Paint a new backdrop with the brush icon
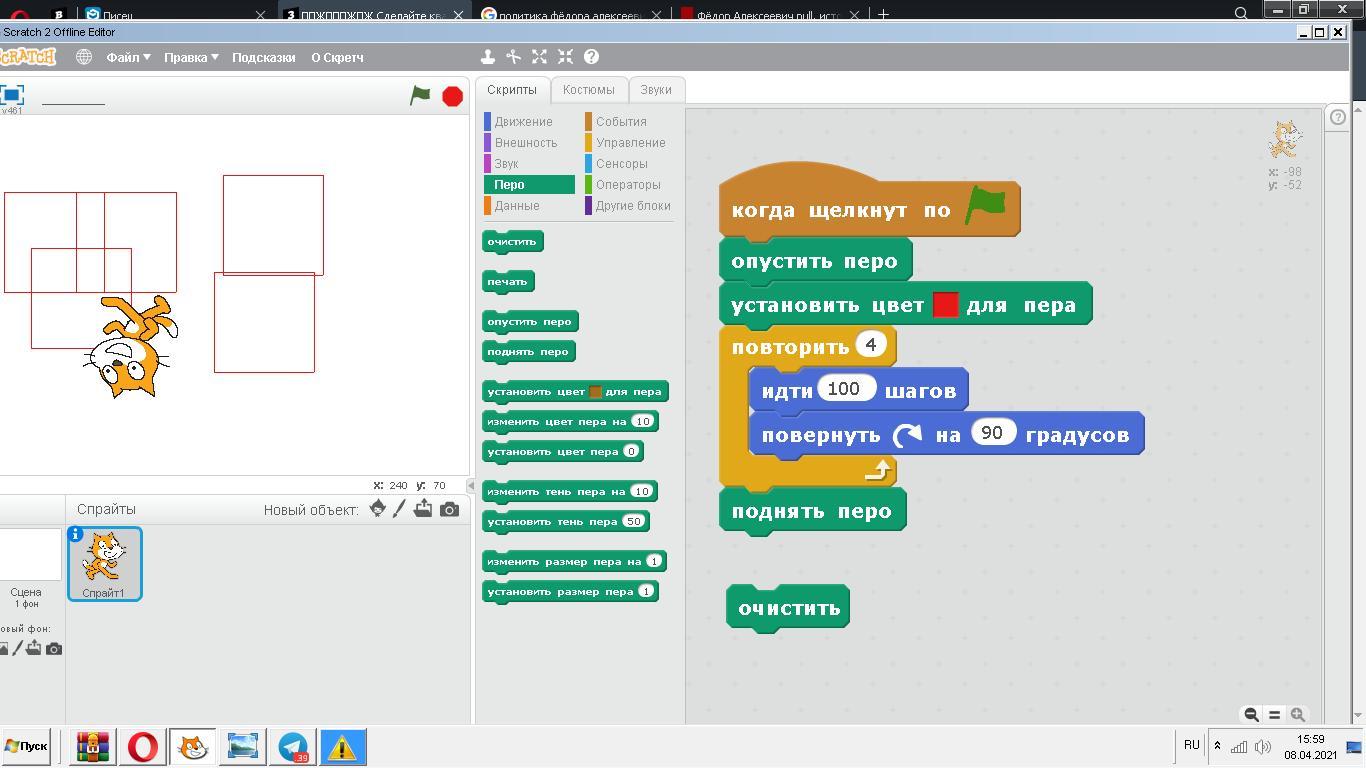The height and width of the screenshot is (768, 1366). [x=17, y=648]
